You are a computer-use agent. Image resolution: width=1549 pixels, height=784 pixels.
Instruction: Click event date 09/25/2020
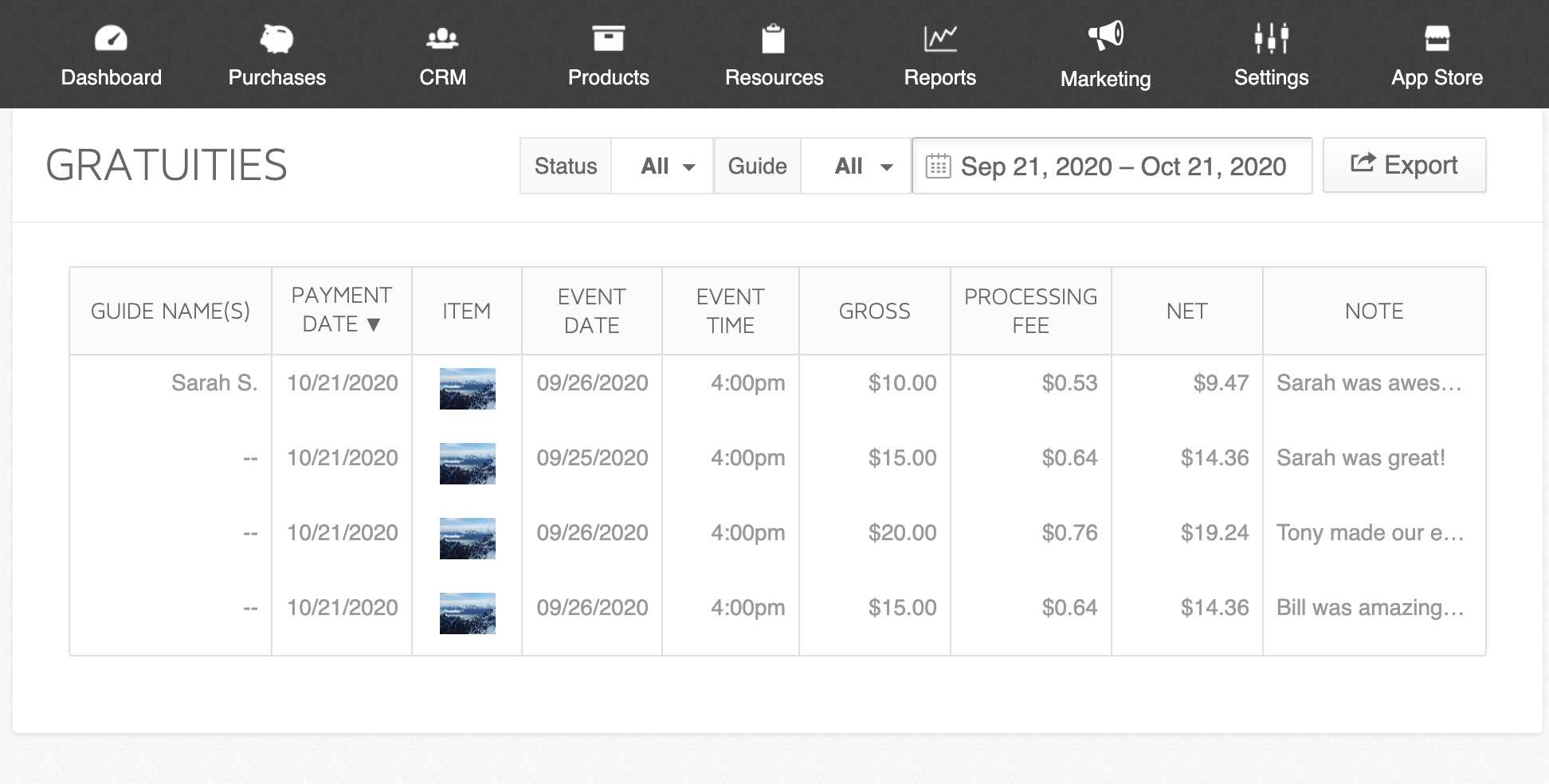point(592,458)
